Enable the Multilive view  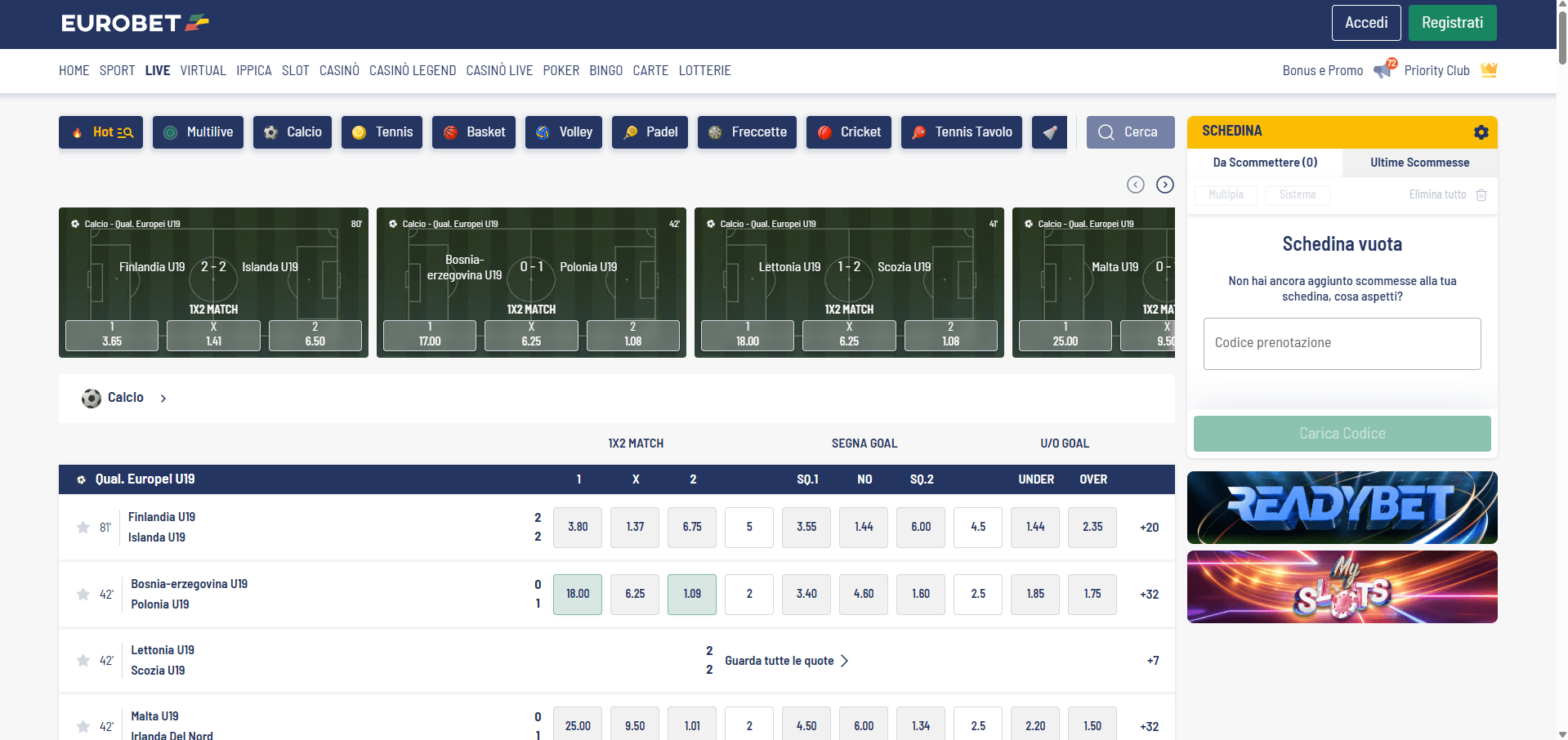[198, 132]
